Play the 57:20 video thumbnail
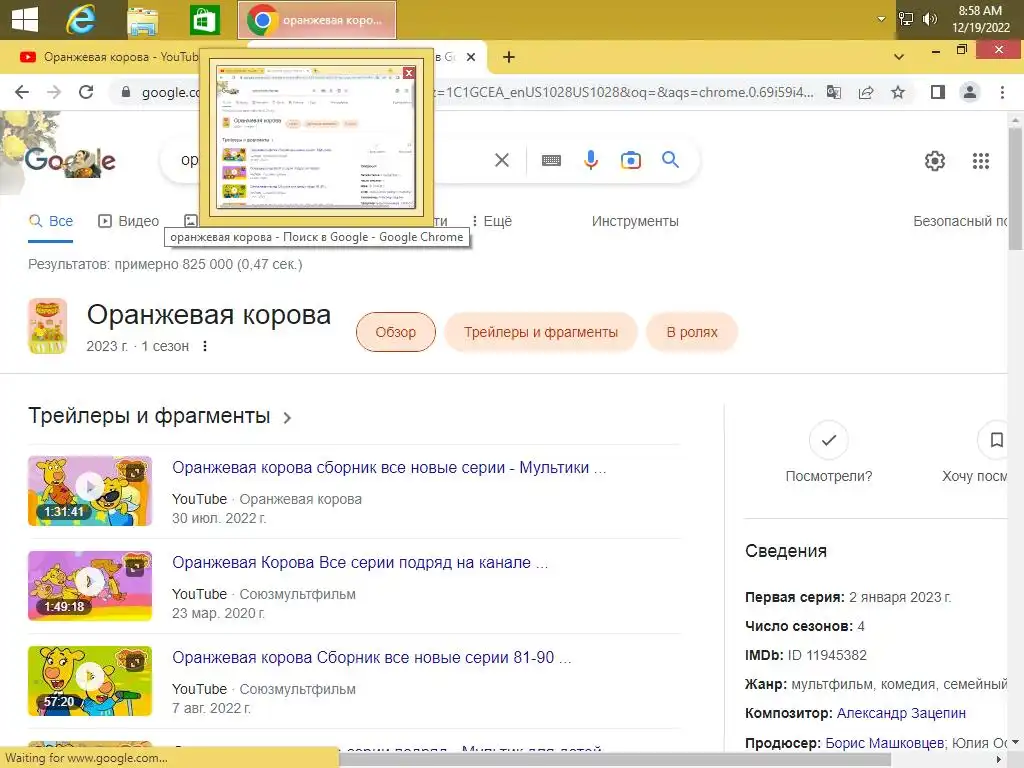1024x768 pixels. tap(90, 680)
